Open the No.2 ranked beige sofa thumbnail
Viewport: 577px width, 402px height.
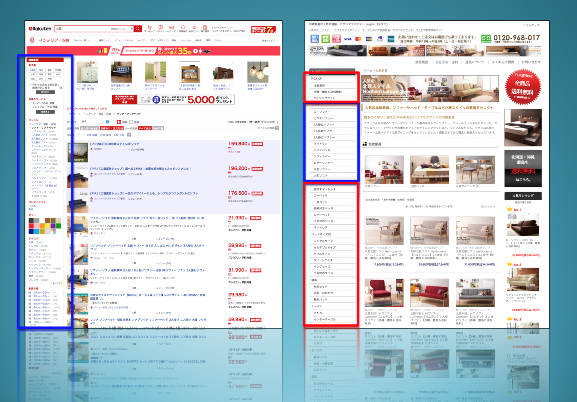(x=523, y=280)
